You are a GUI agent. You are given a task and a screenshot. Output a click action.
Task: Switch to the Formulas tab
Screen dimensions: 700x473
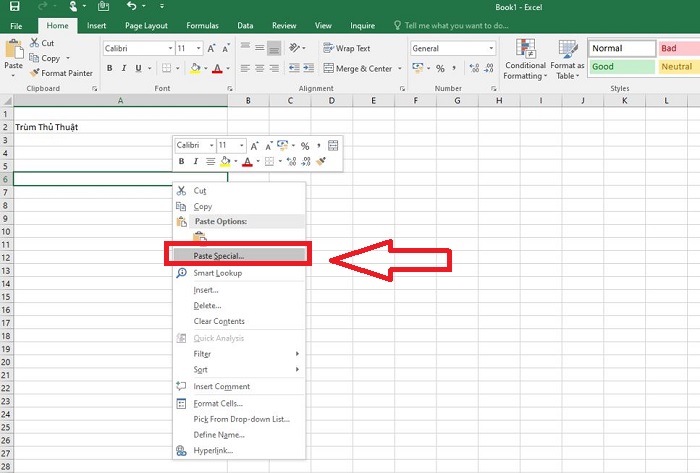point(202,26)
